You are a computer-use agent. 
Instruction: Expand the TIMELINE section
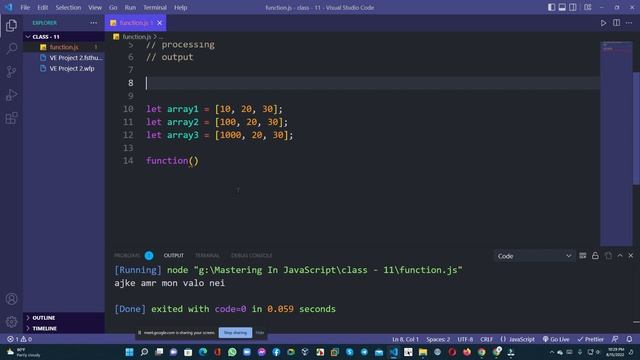tap(64, 328)
